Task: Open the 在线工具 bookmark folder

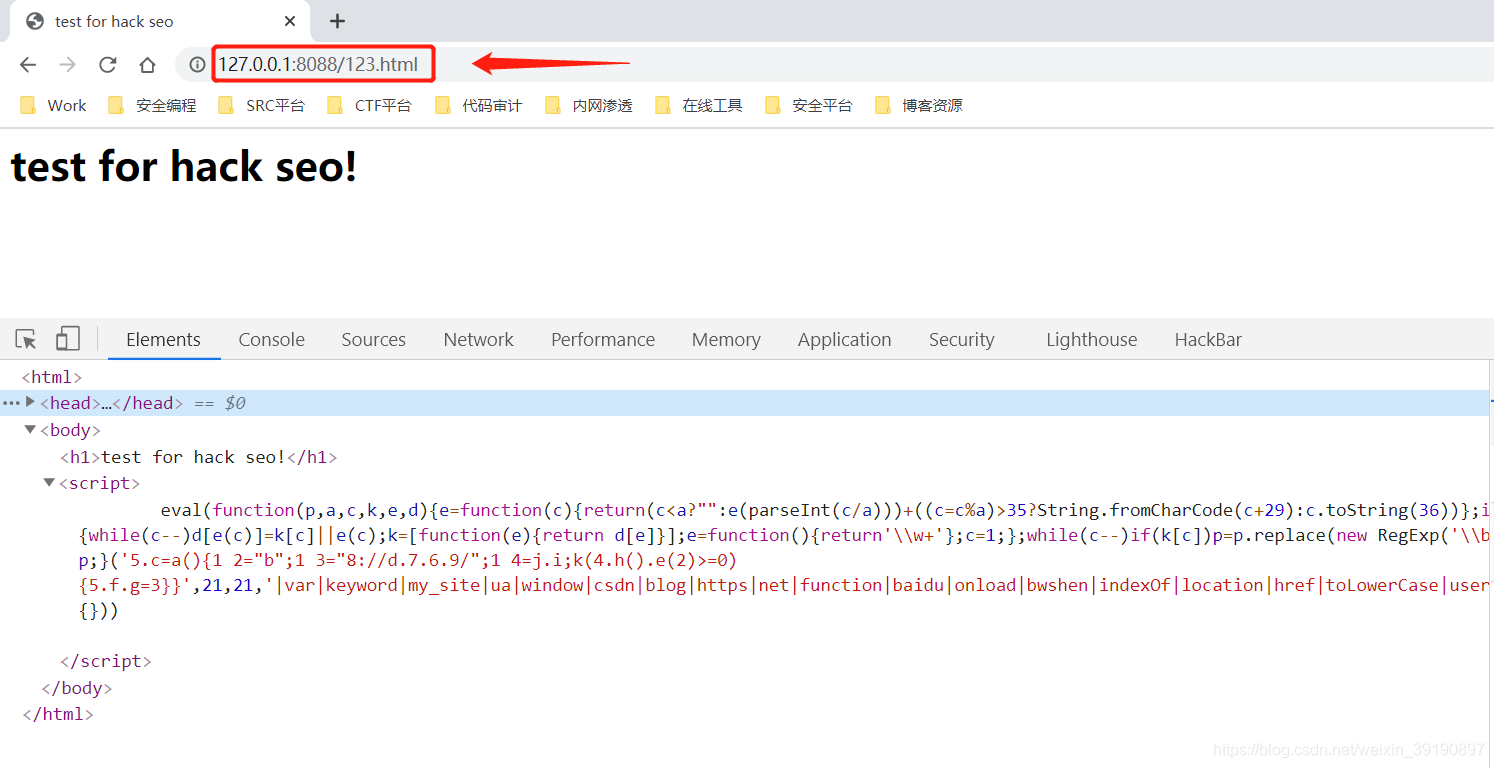Action: point(699,105)
